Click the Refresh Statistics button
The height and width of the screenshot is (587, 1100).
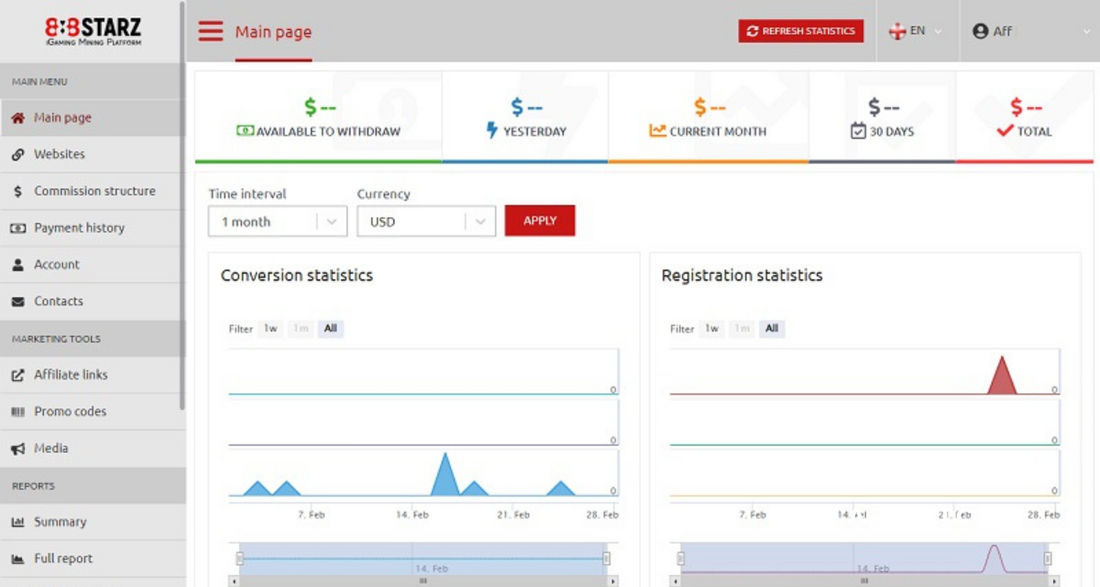tap(800, 31)
